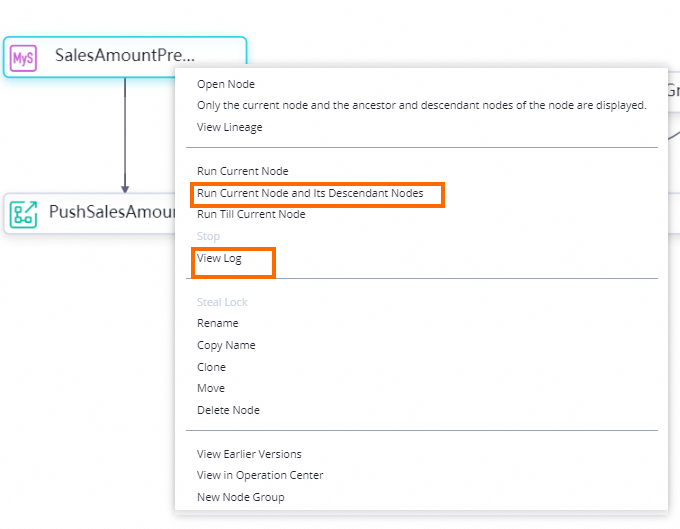680x529 pixels.
Task: Choose View Lineage menu entry
Action: point(229,127)
